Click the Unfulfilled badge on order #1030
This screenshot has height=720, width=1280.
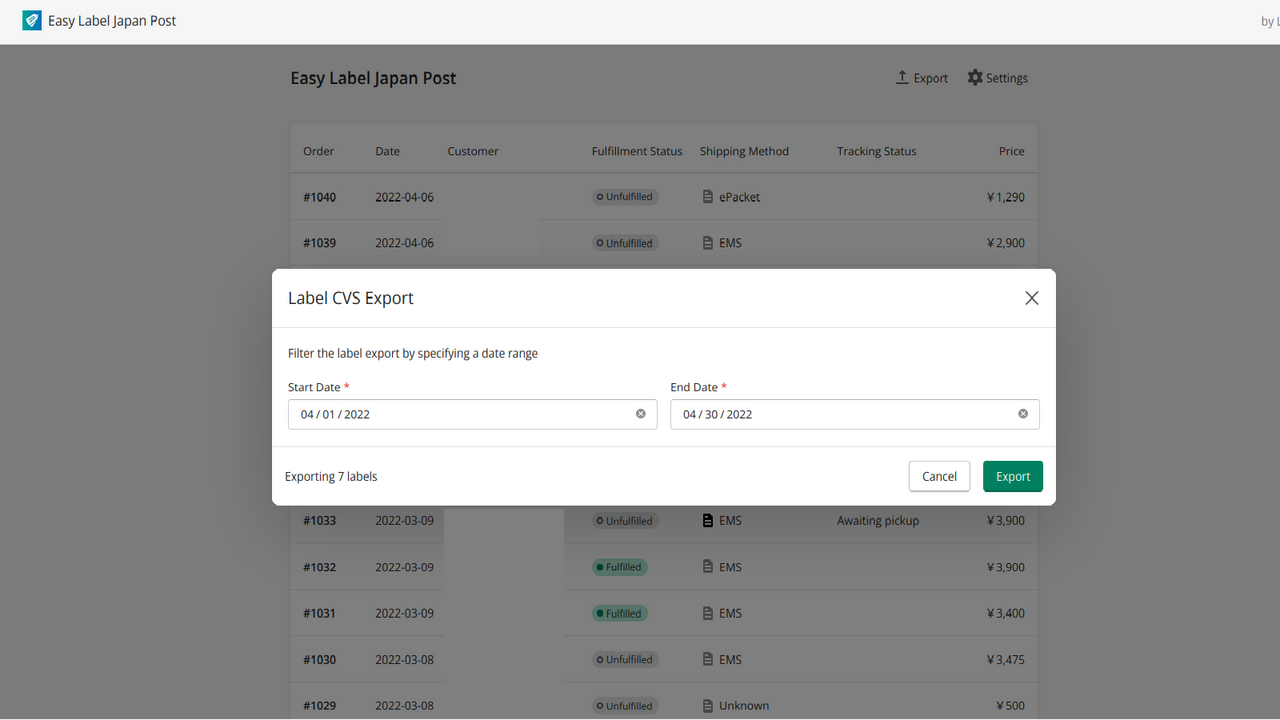click(x=625, y=659)
